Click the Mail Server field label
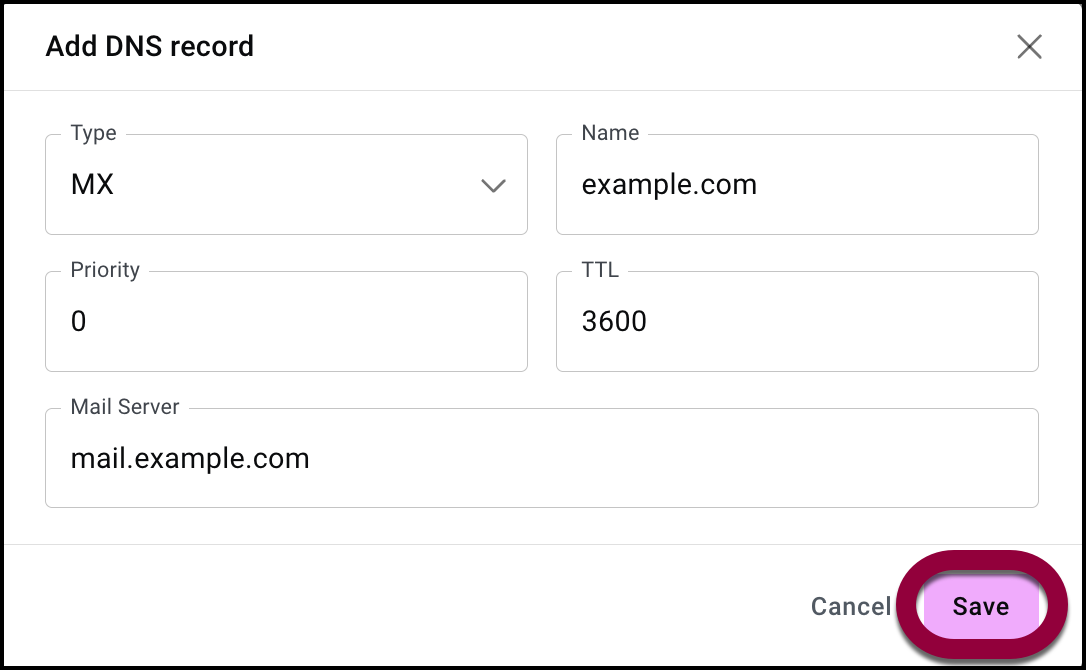 125,407
